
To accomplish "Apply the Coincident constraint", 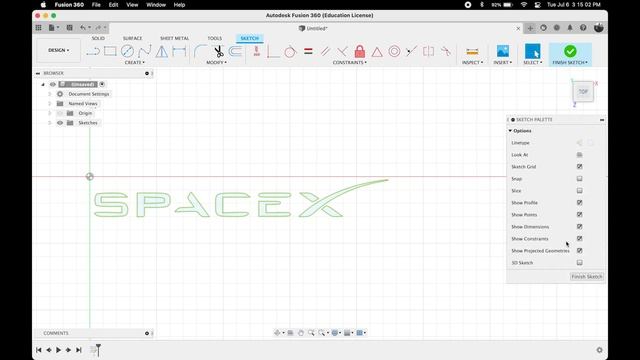I will [x=273, y=52].
